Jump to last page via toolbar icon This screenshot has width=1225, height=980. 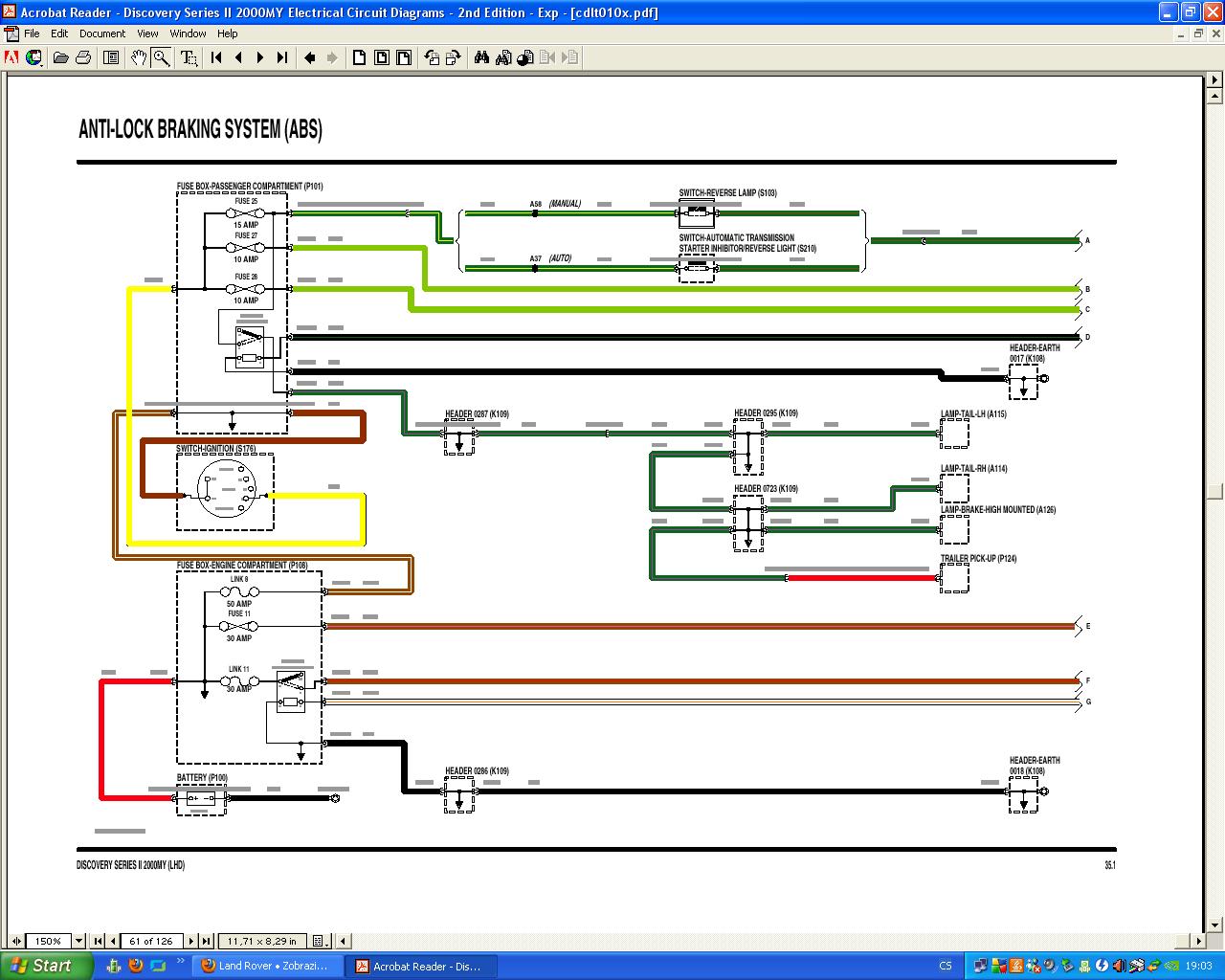282,57
